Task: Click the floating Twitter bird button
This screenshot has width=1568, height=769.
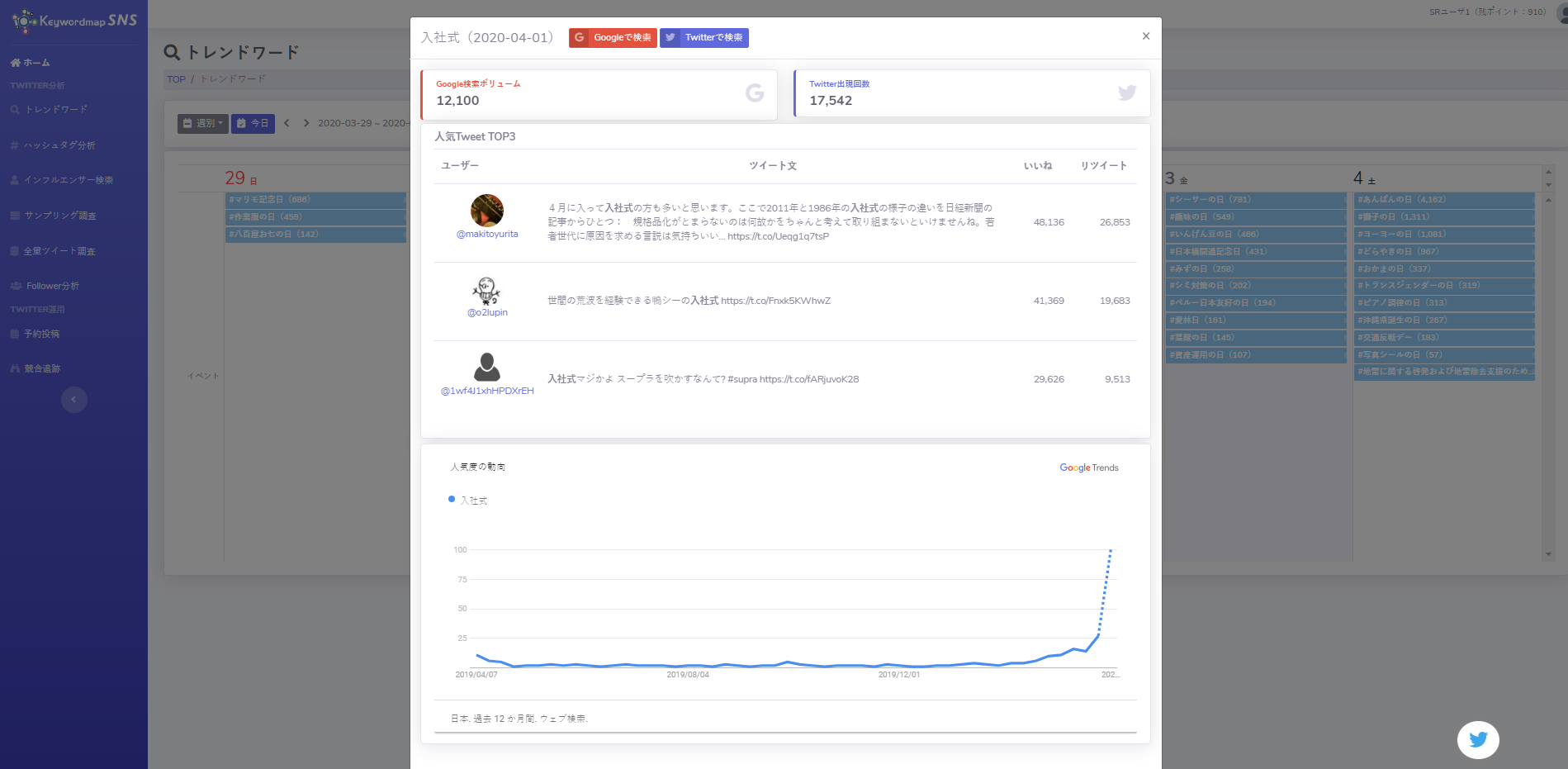Action: pyautogui.click(x=1477, y=739)
